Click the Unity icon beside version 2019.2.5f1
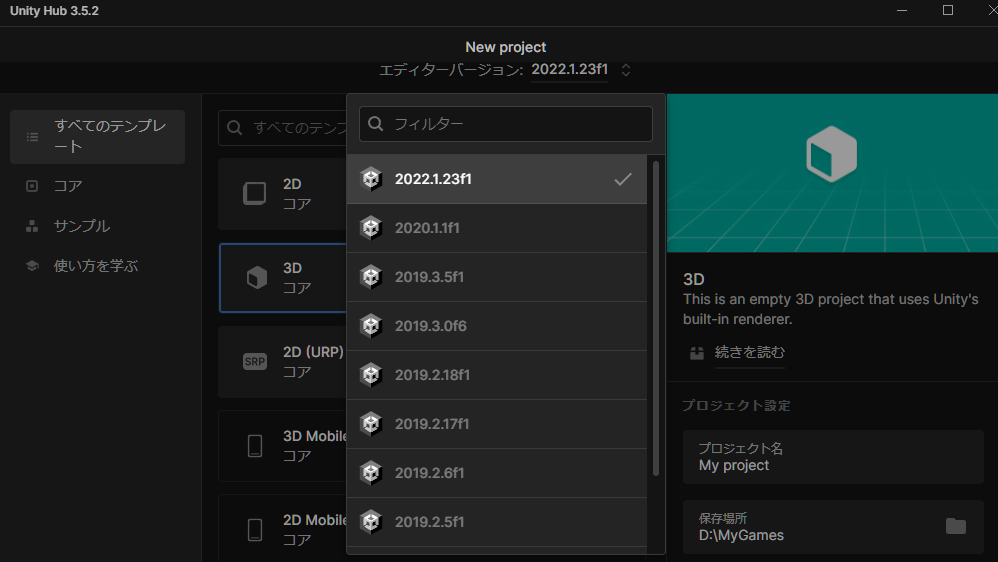Screen dimensions: 998x562 coord(371,522)
